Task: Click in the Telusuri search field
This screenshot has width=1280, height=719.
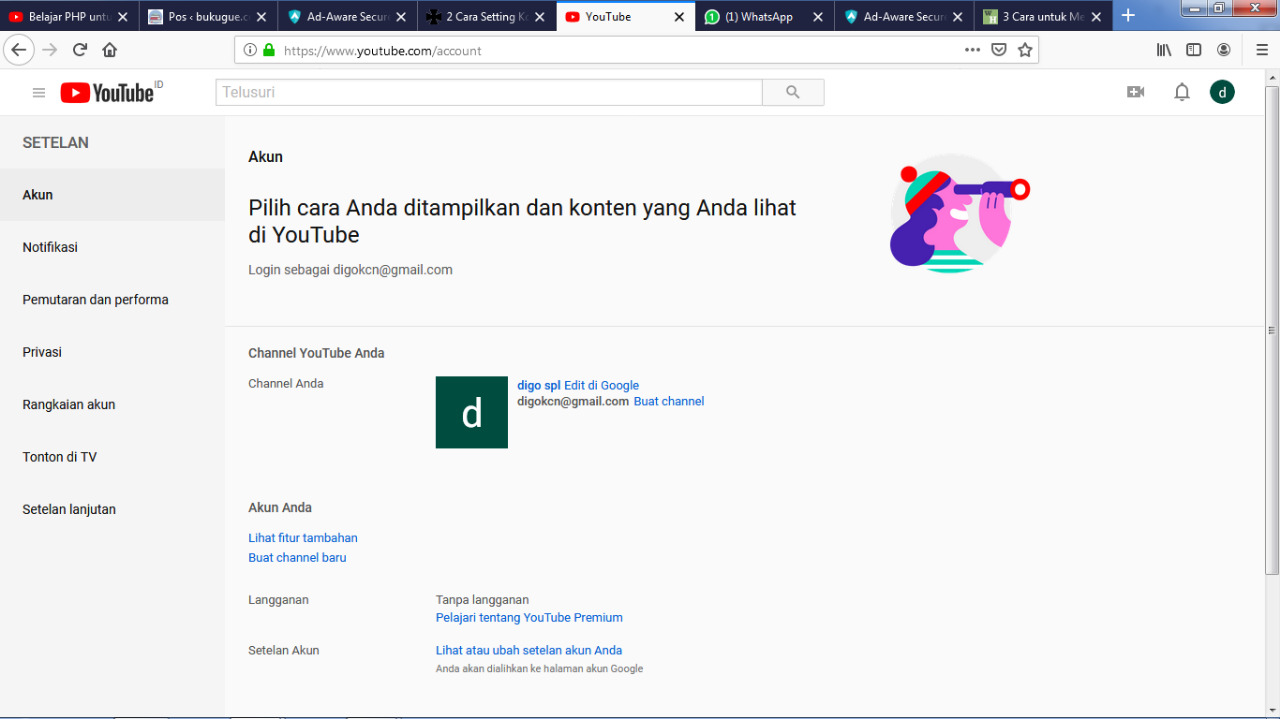Action: point(488,92)
